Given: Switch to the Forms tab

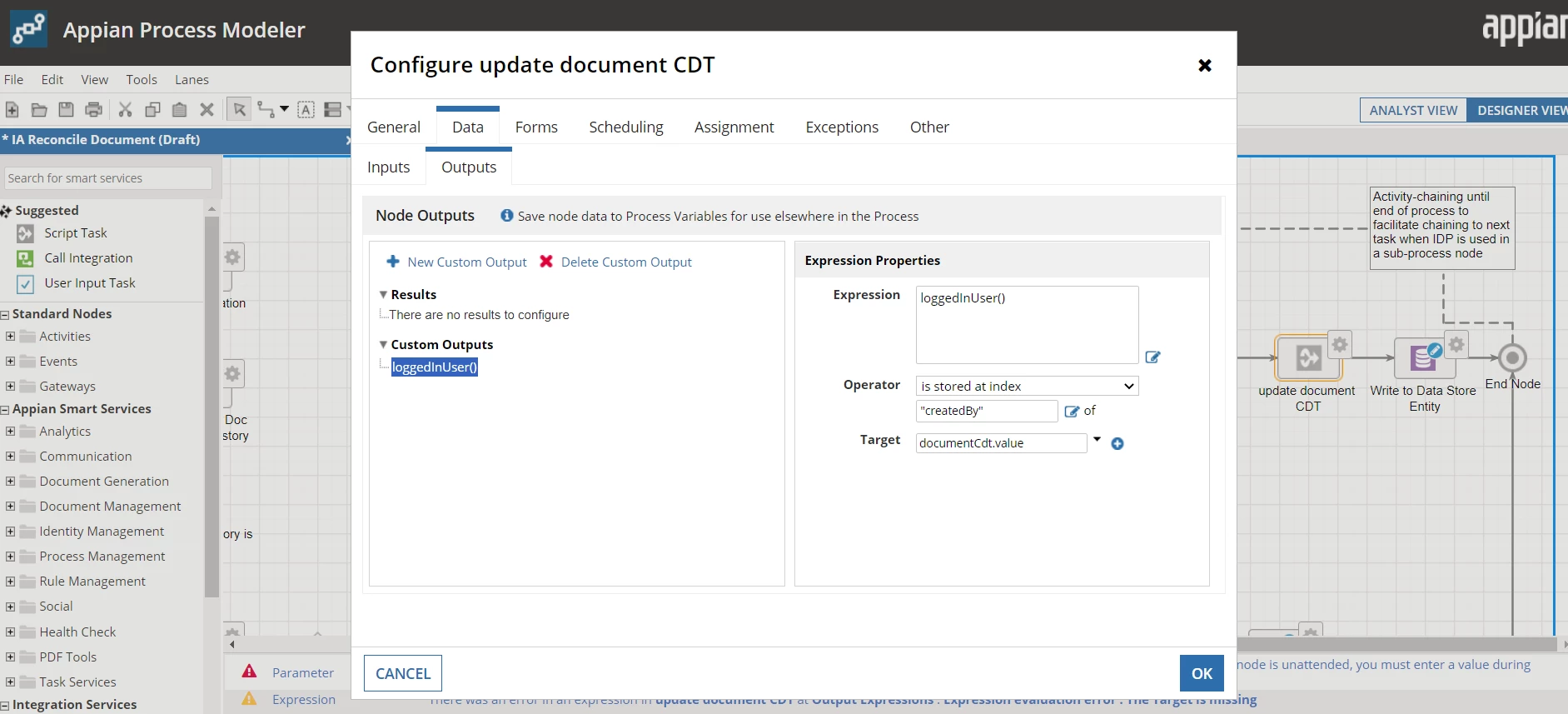Looking at the screenshot, I should 536,127.
